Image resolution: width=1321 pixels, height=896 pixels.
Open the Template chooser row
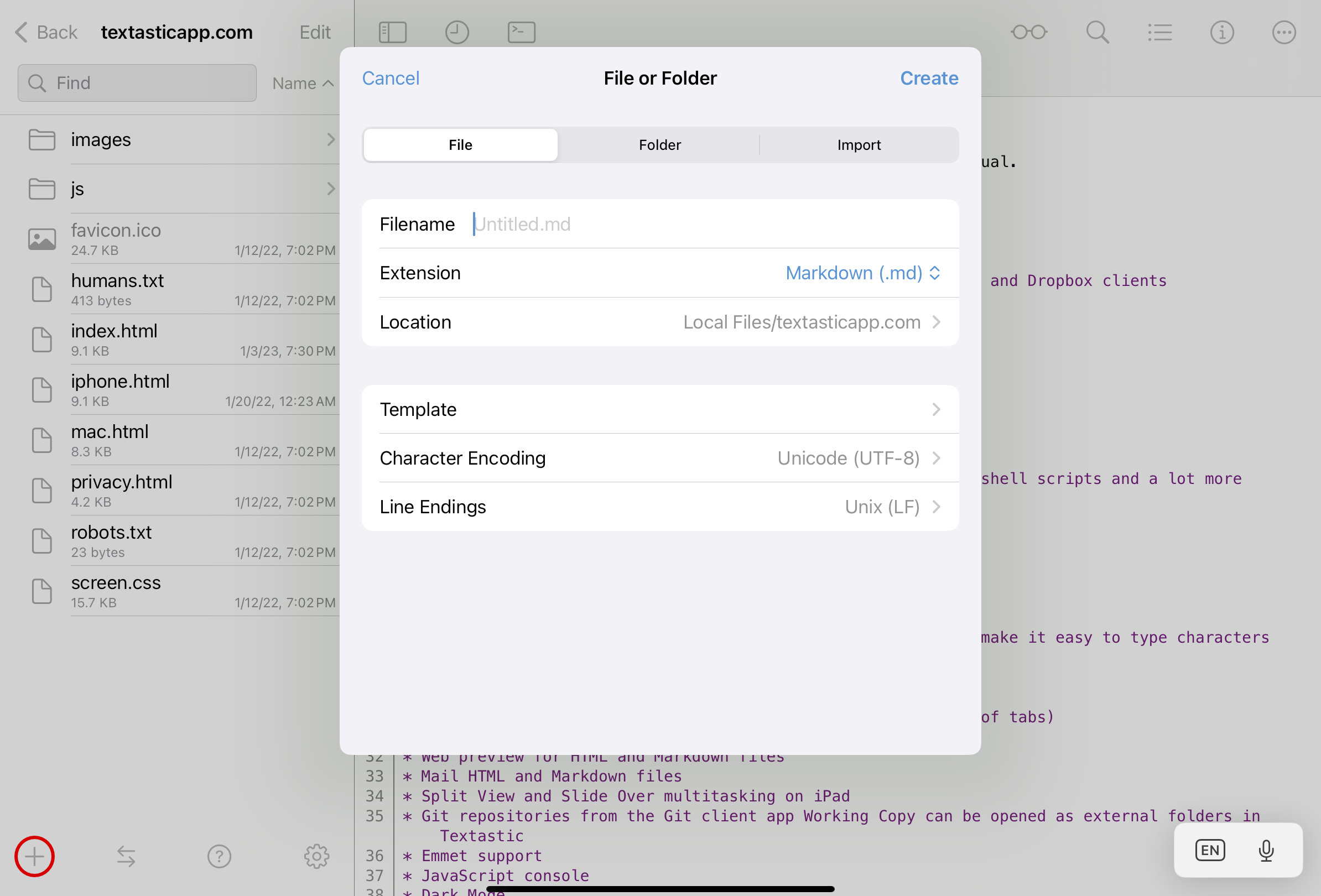click(659, 410)
